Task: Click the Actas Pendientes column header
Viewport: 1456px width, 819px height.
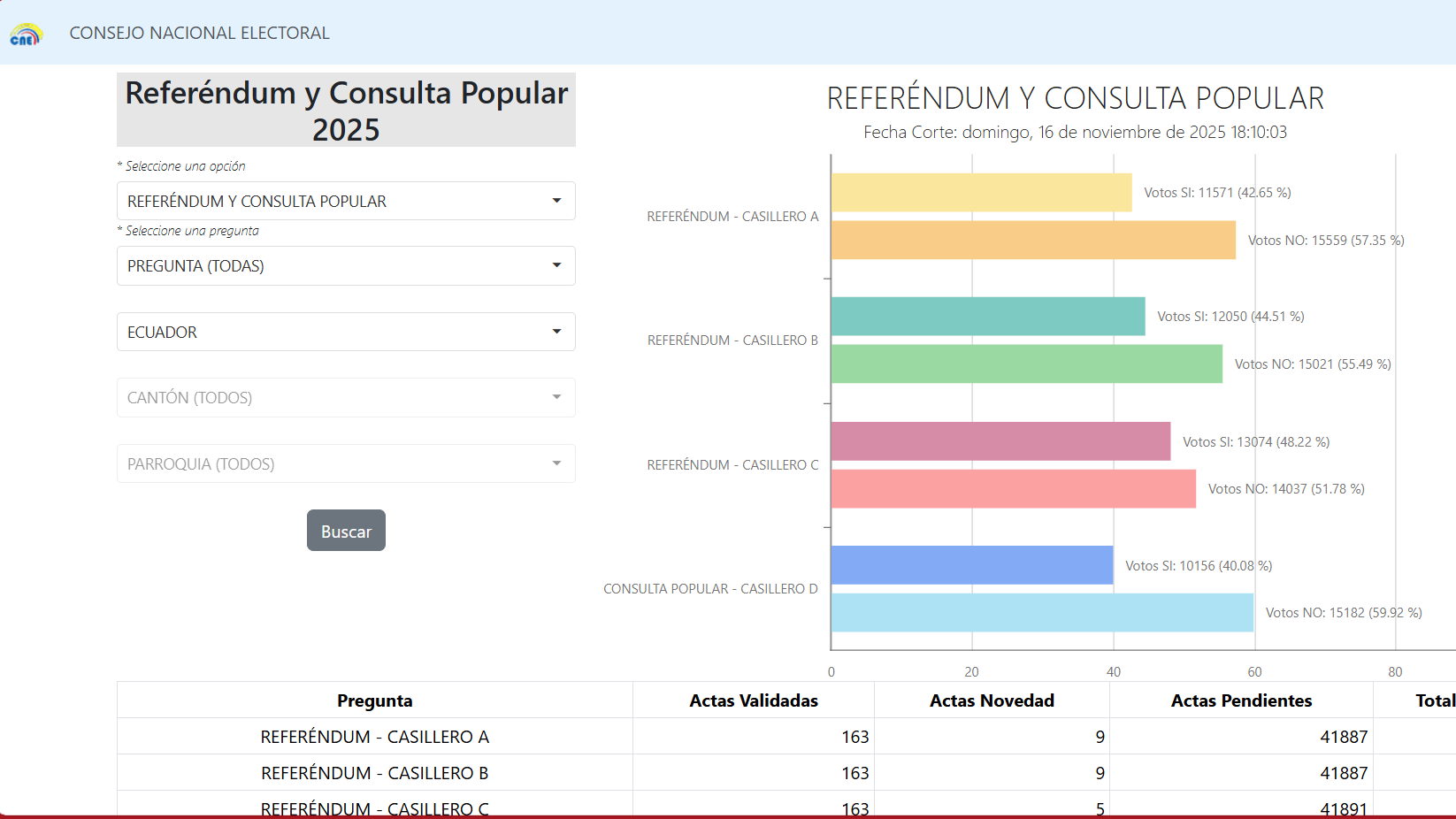Action: (x=1240, y=700)
